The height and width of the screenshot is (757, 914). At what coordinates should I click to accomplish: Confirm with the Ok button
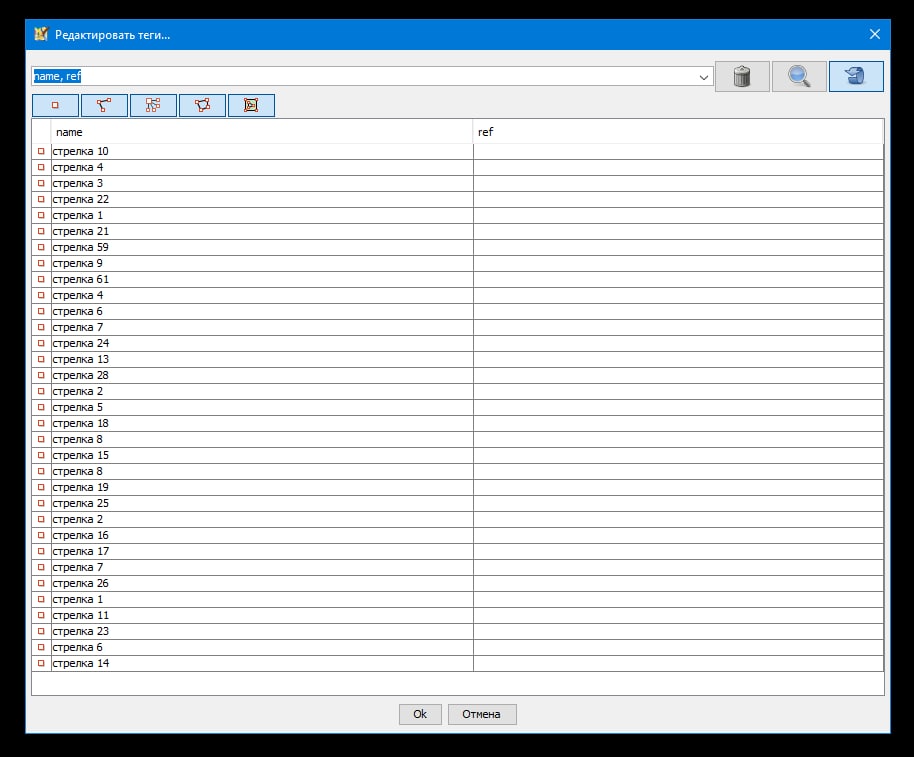420,714
